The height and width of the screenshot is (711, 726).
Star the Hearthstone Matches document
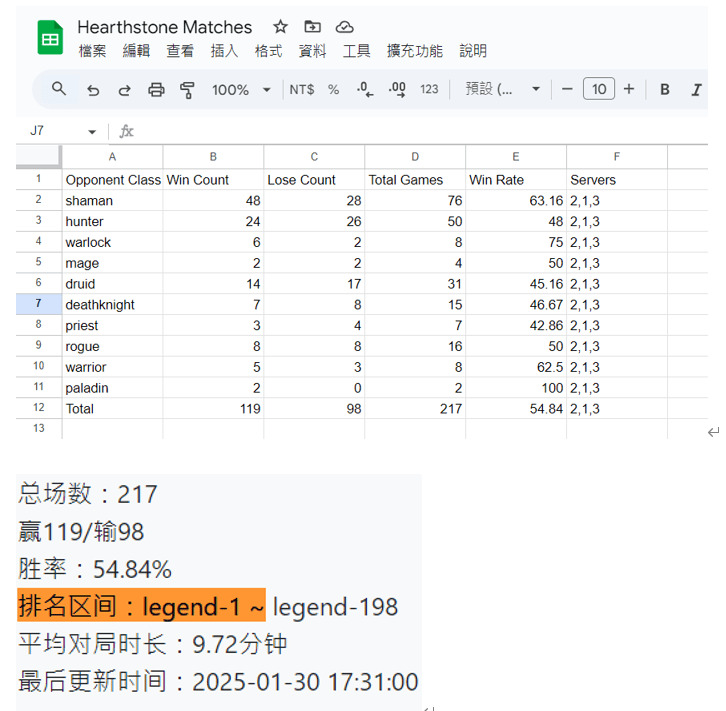(x=281, y=27)
